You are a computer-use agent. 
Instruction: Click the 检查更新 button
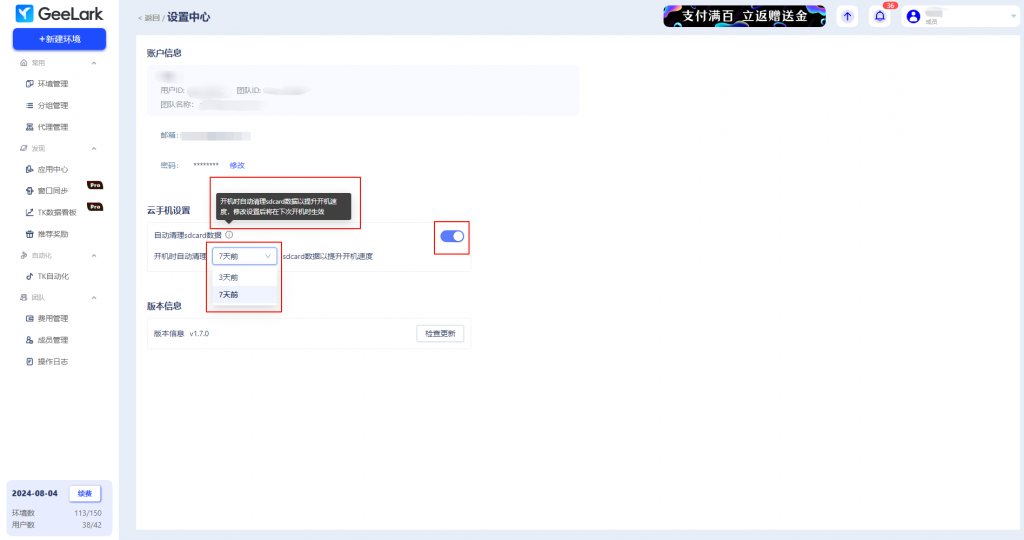440,333
